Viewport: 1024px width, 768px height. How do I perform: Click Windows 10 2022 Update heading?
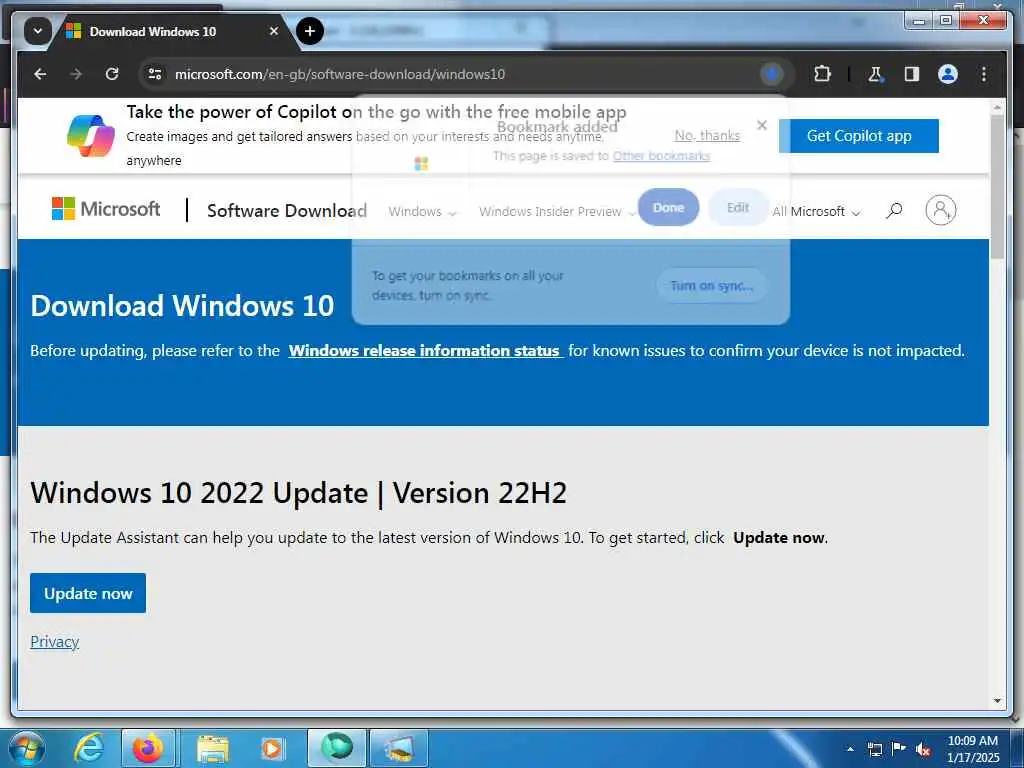[298, 493]
